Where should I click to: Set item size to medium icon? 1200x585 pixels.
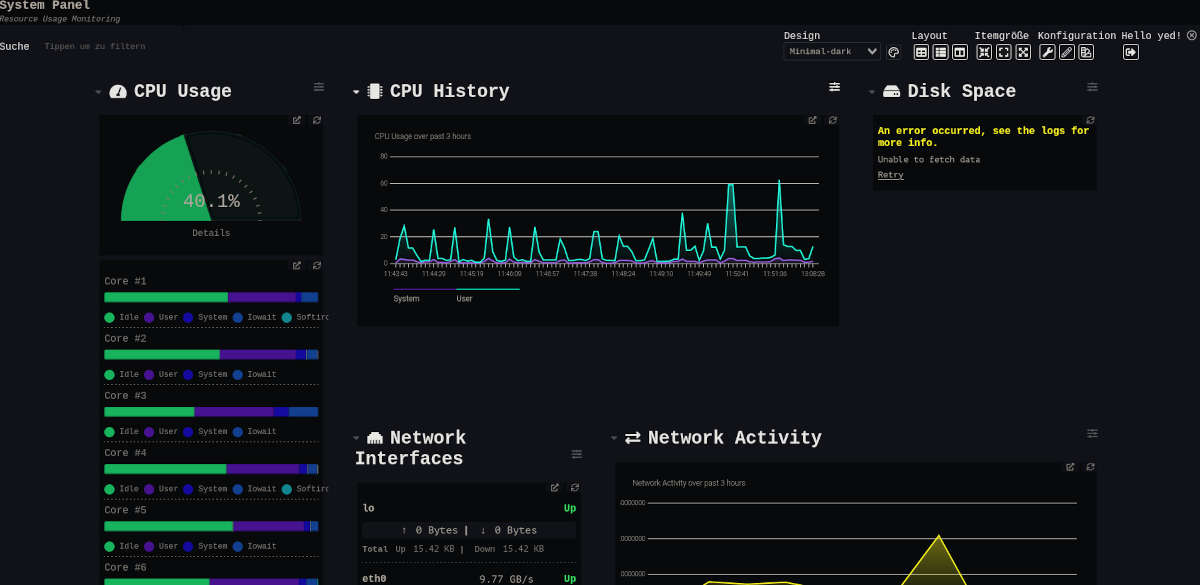click(1004, 52)
